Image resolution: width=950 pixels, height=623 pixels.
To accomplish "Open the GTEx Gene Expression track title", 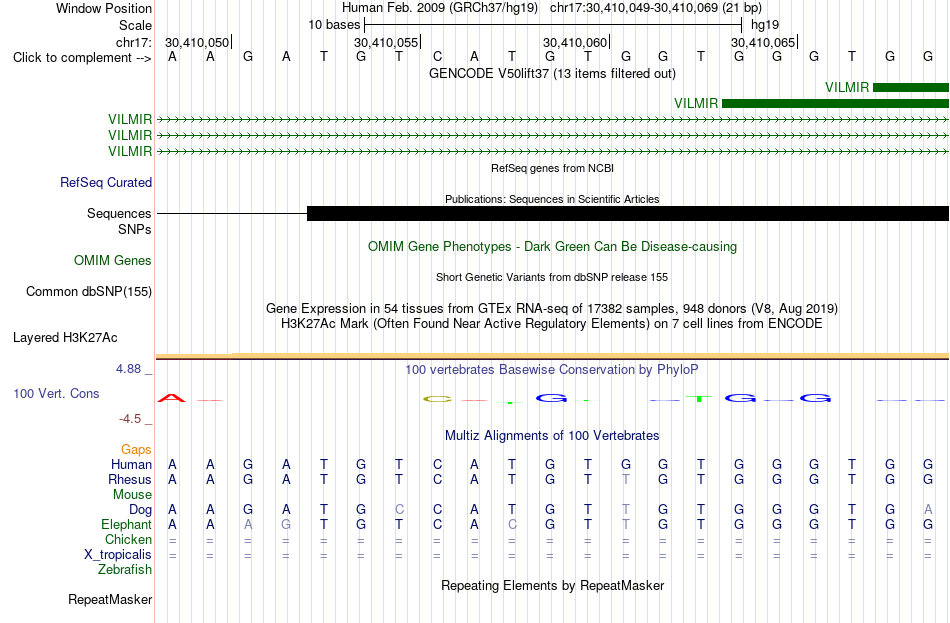I will point(552,308).
